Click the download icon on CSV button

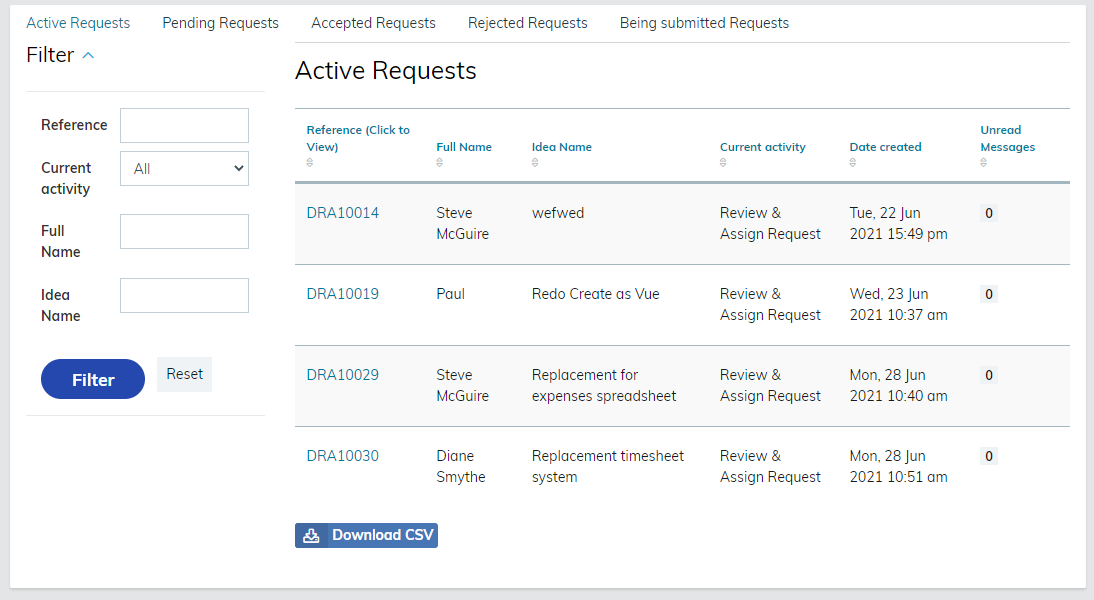pyautogui.click(x=311, y=536)
